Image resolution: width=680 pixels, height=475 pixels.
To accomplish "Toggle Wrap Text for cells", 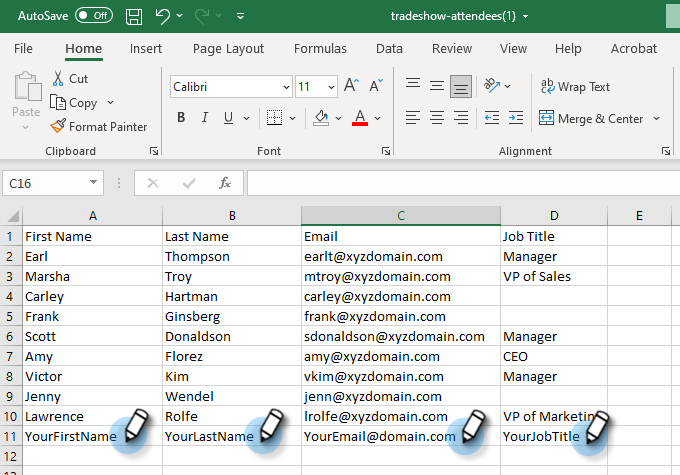I will (574, 87).
